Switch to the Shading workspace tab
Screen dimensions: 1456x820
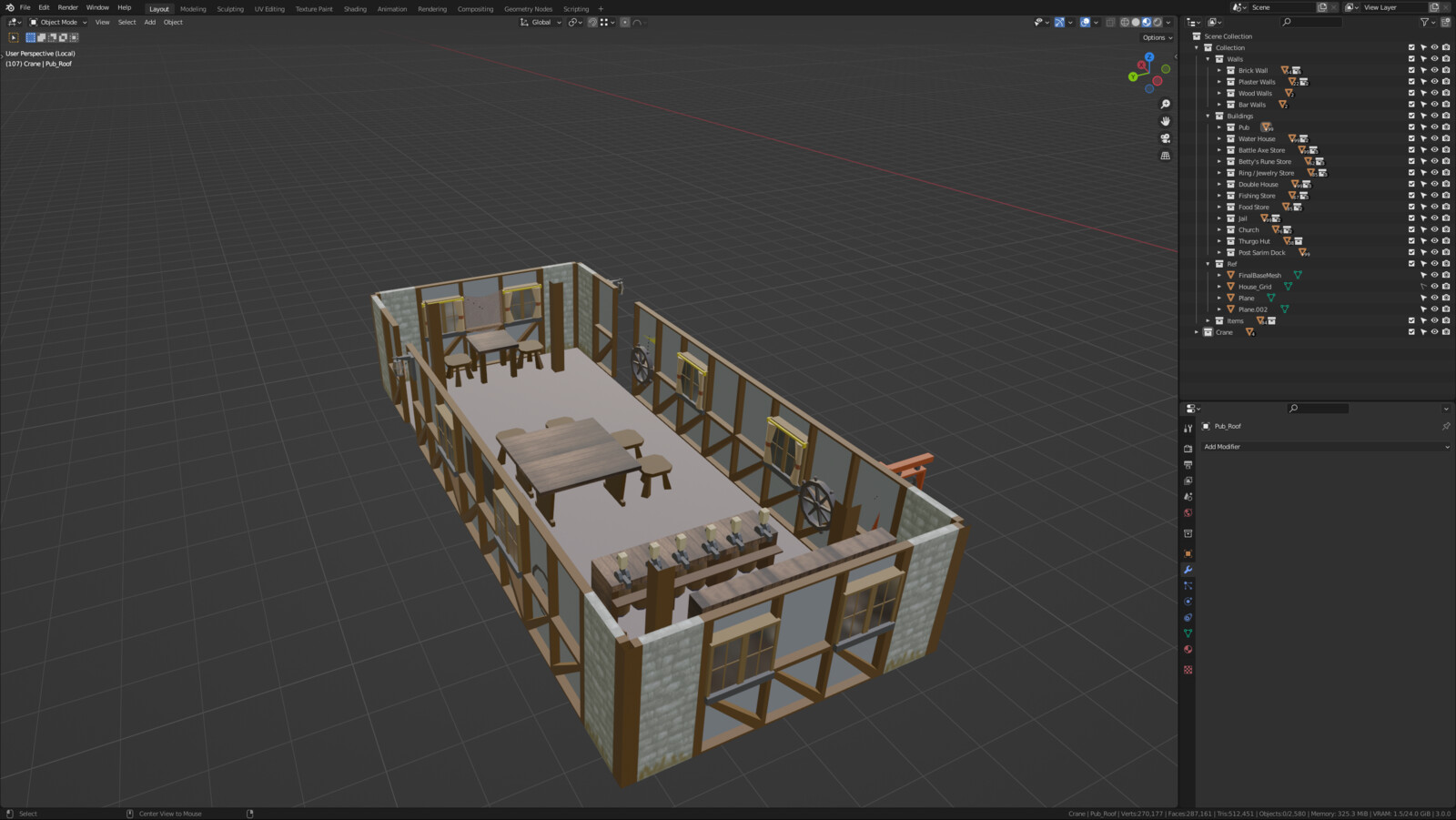point(355,9)
